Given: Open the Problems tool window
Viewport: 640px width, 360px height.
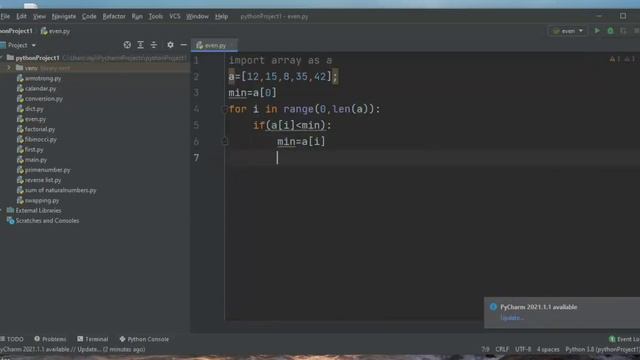Looking at the screenshot, I should (50, 339).
